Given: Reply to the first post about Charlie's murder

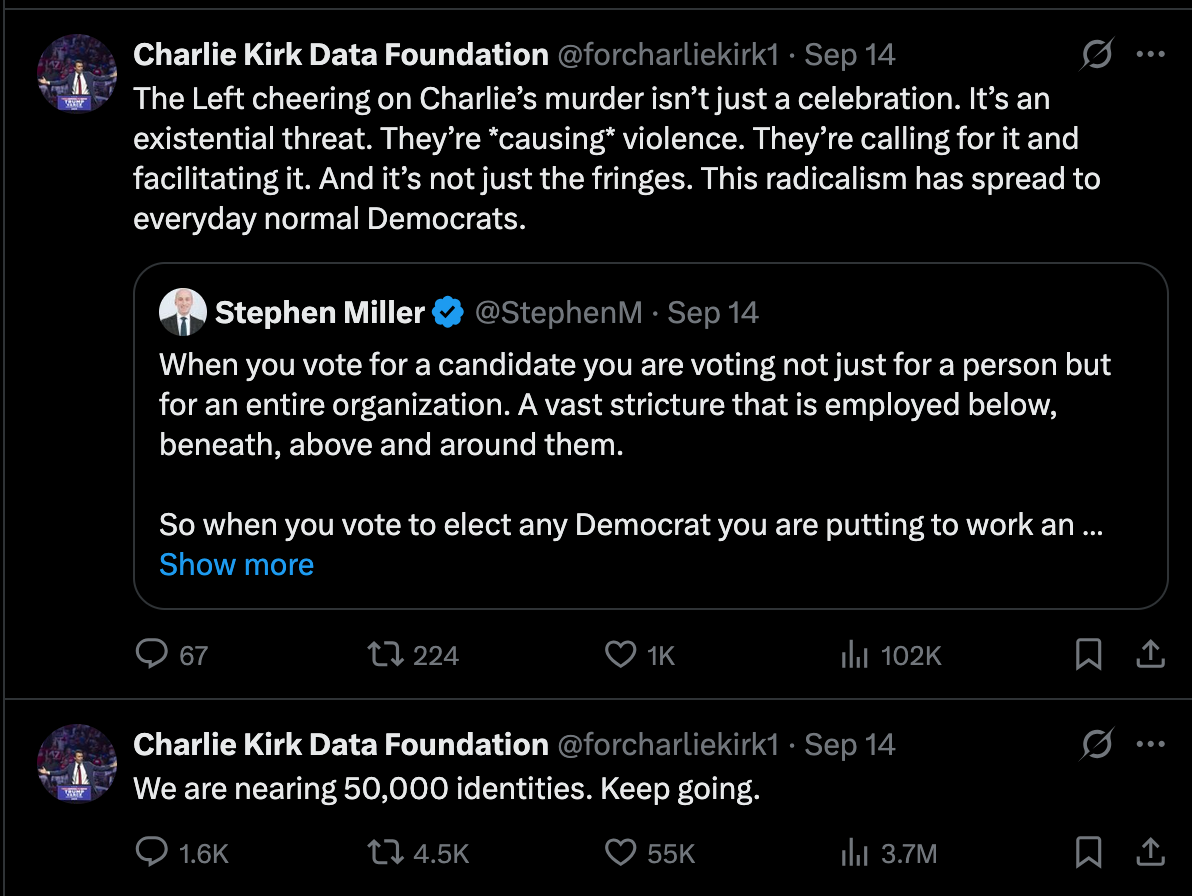Looking at the screenshot, I should 151,655.
